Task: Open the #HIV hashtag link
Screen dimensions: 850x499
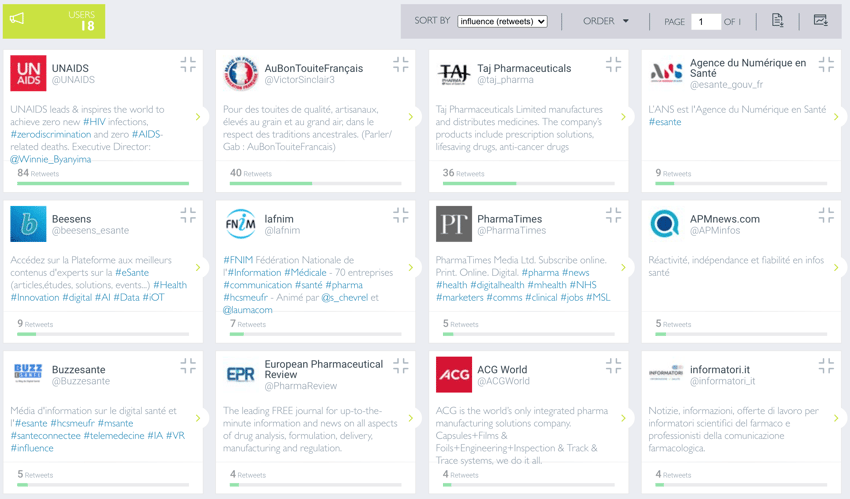Action: pyautogui.click(x=94, y=122)
